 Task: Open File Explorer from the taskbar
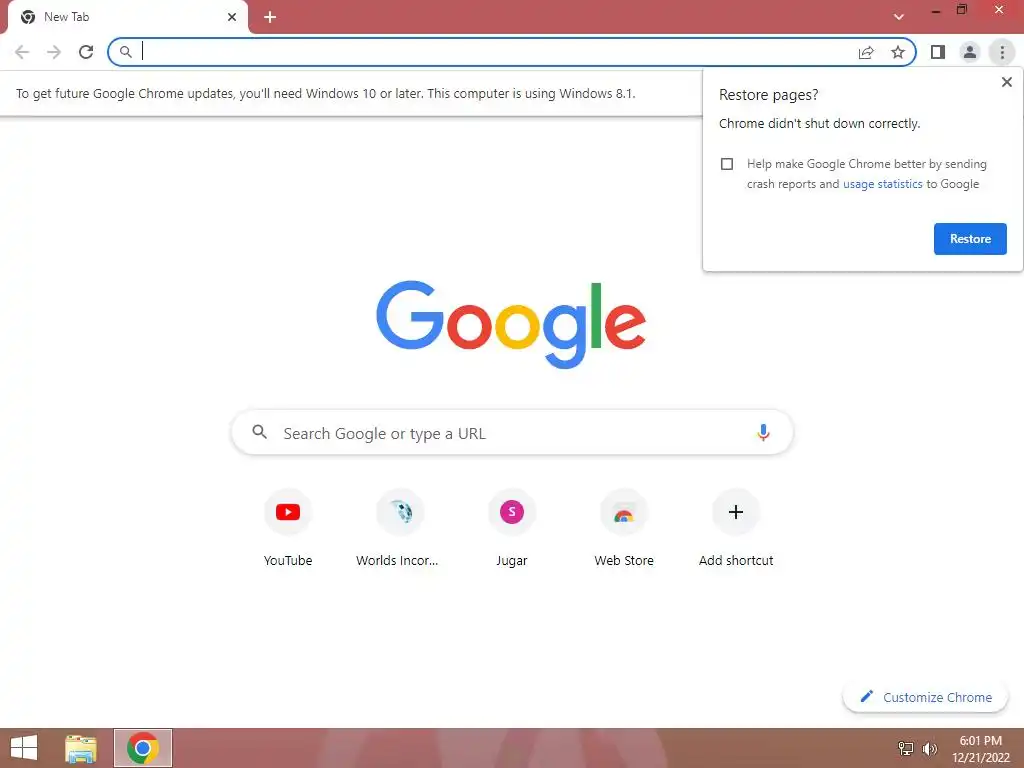[x=81, y=748]
